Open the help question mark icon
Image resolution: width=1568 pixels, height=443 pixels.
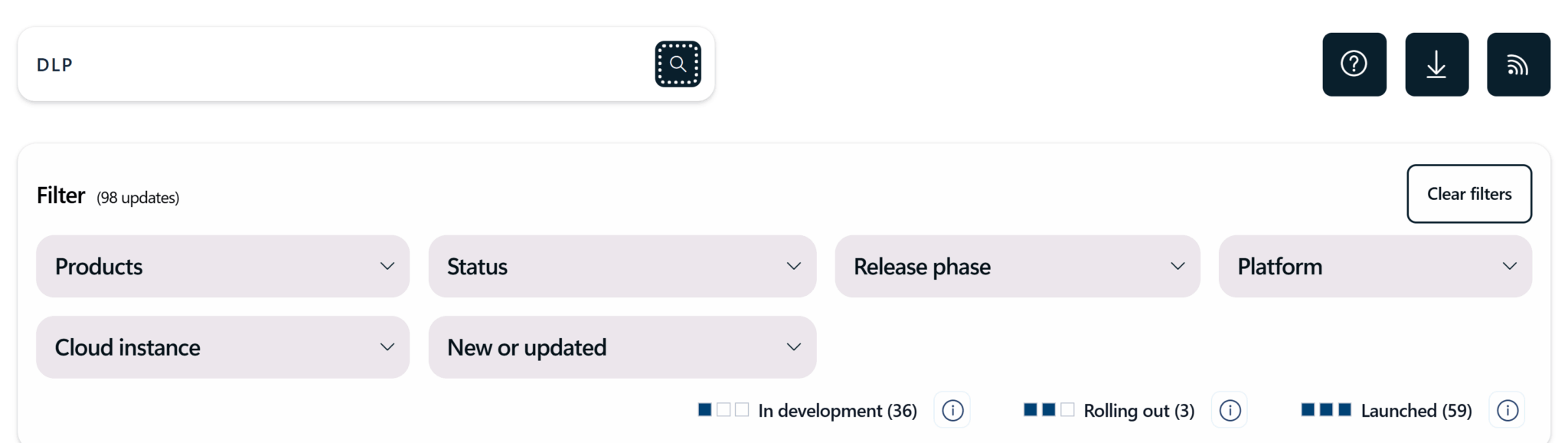tap(1354, 64)
